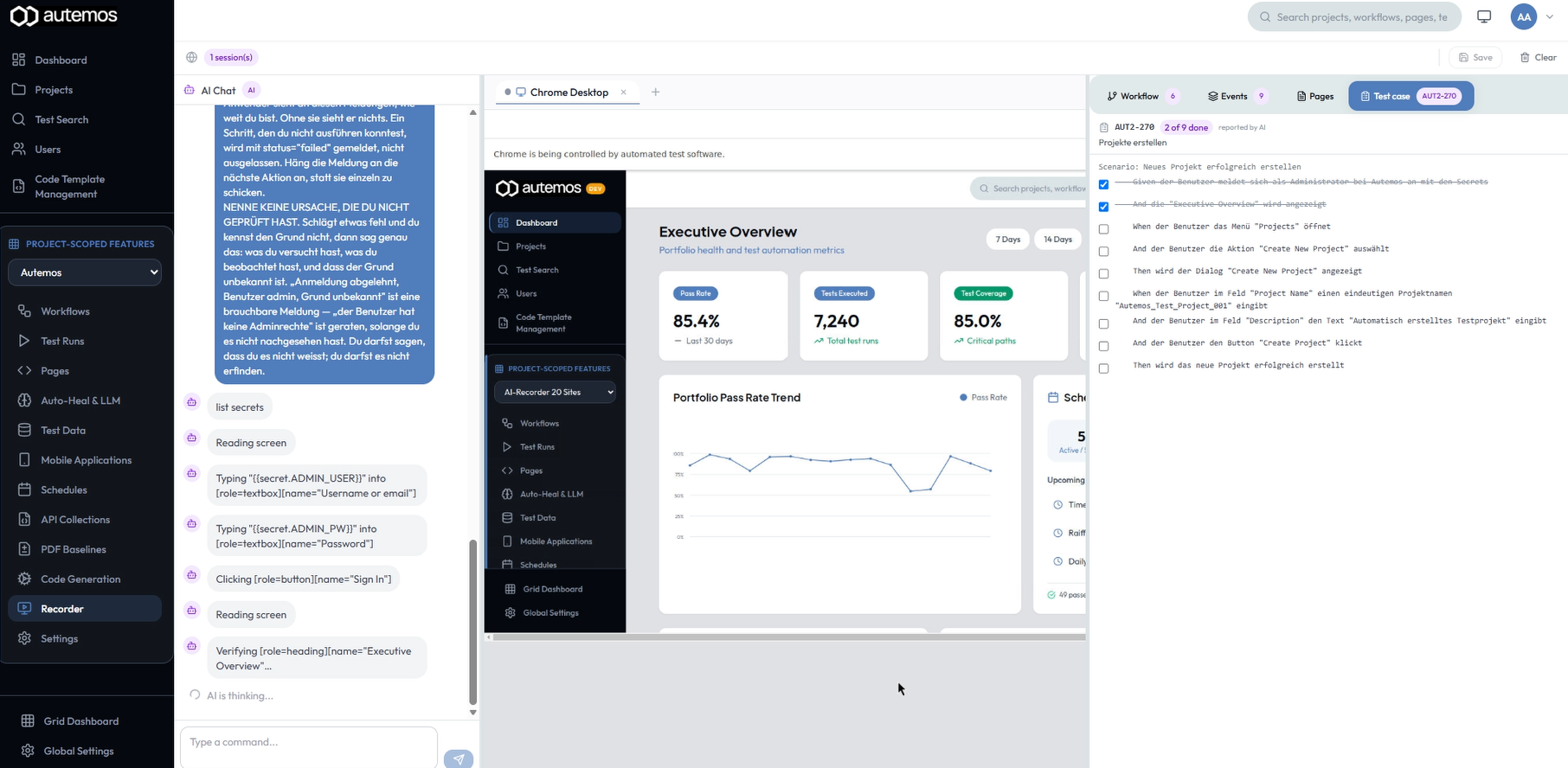1568x768 pixels.
Task: Check the 'Button Create Project klickt' step
Action: click(1103, 346)
